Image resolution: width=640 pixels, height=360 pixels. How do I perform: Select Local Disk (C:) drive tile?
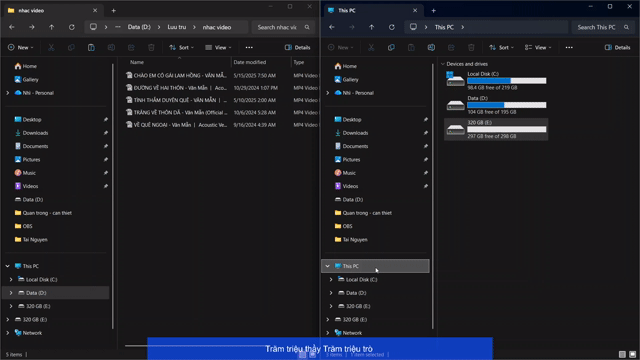pyautogui.click(x=496, y=81)
